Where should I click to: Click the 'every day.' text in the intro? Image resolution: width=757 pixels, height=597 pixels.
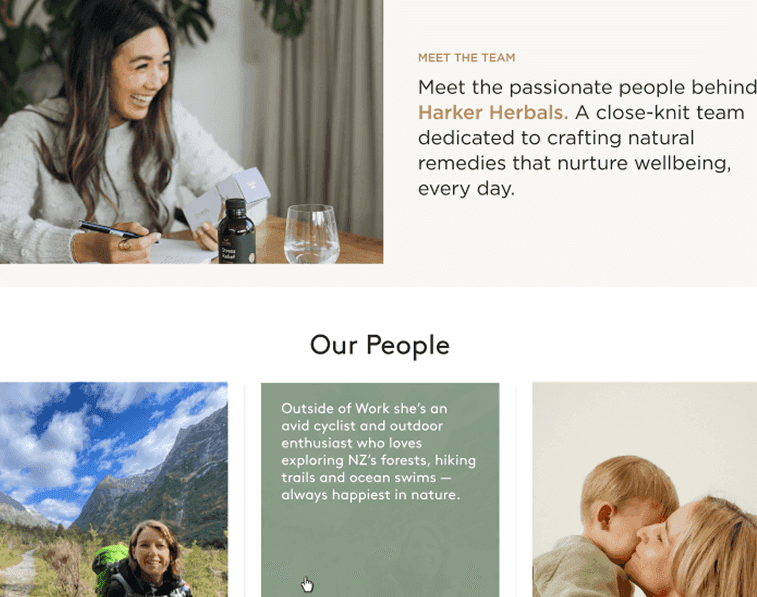[466, 189]
